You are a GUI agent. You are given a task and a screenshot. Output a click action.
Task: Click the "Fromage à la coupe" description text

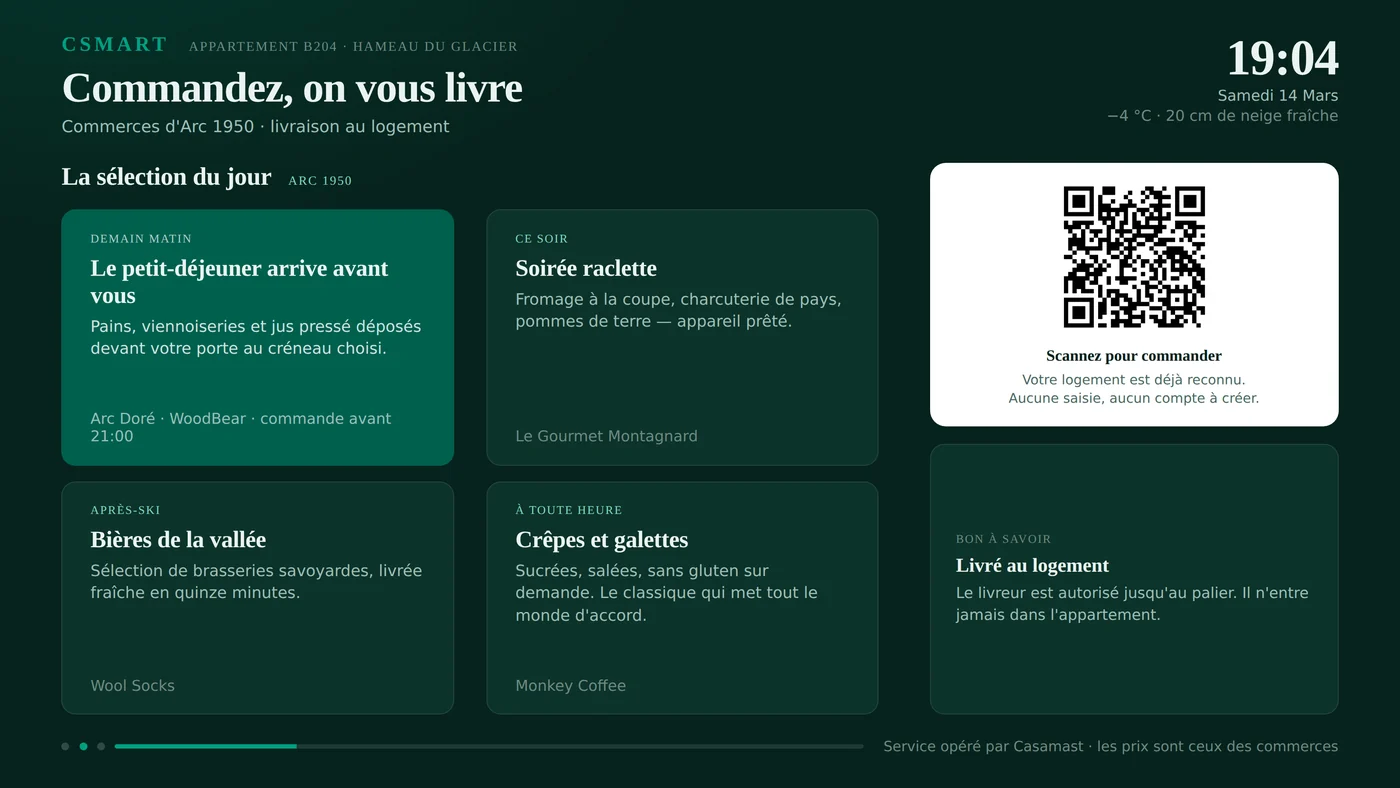point(678,311)
